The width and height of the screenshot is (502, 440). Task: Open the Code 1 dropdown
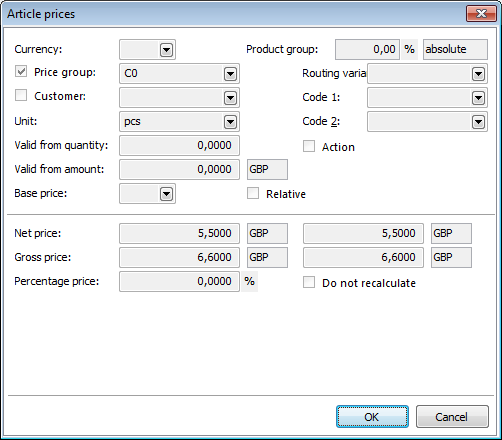pos(478,98)
